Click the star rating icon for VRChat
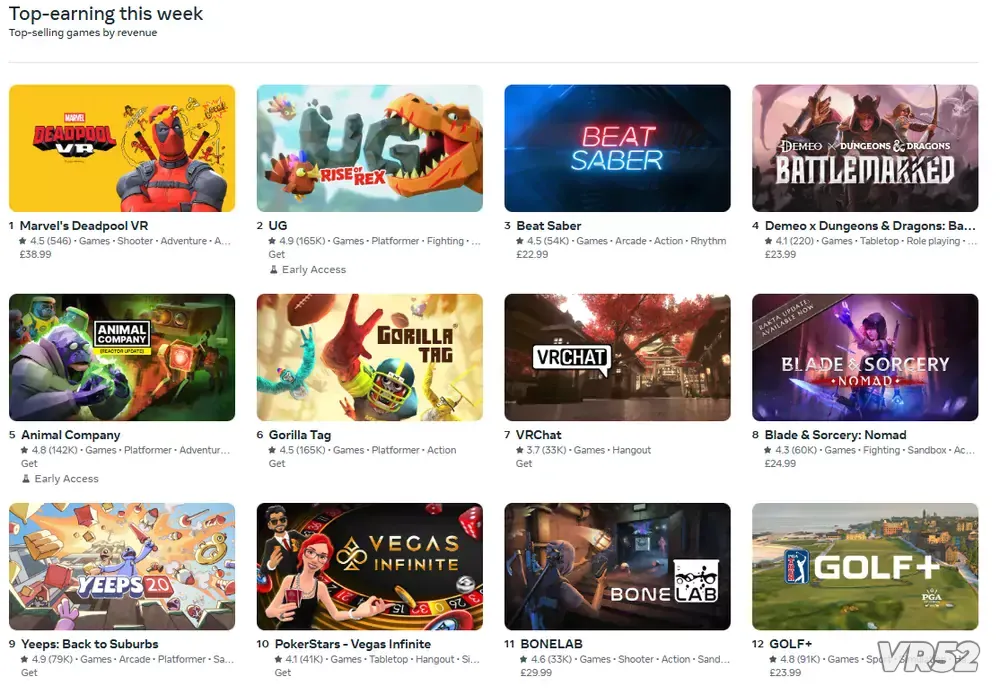 (520, 450)
